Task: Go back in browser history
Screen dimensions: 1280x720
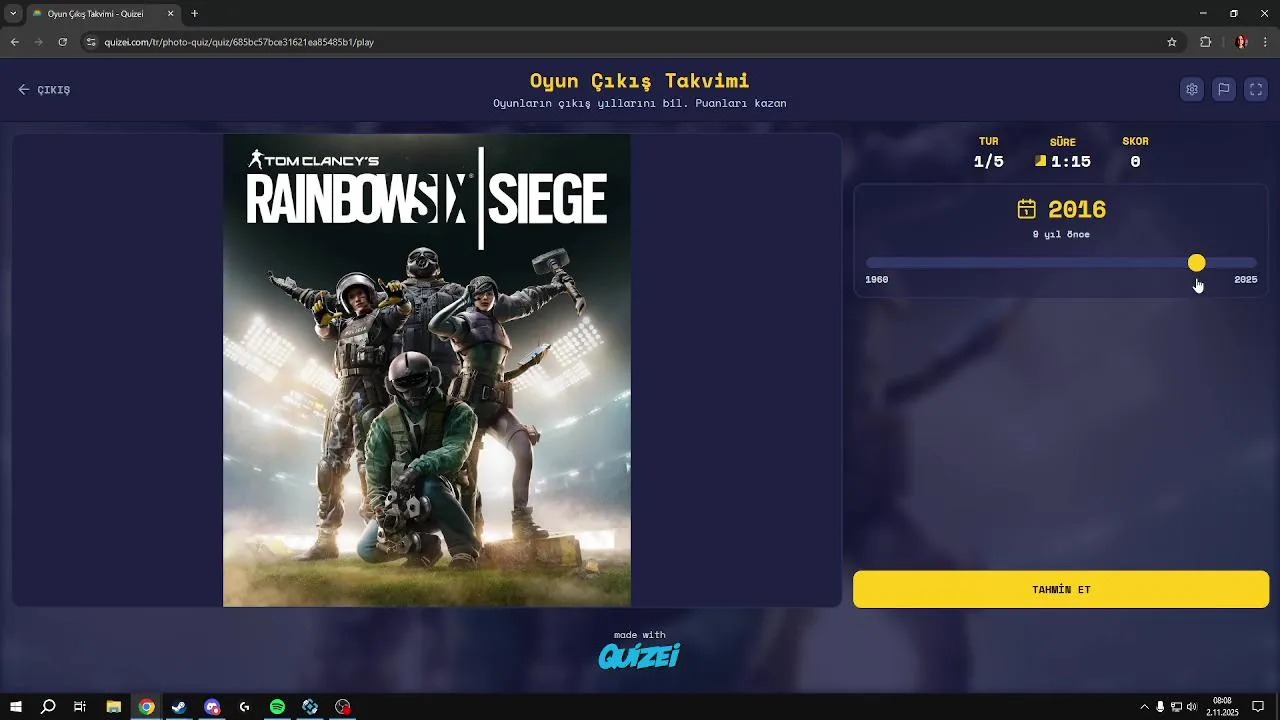Action: [14, 42]
